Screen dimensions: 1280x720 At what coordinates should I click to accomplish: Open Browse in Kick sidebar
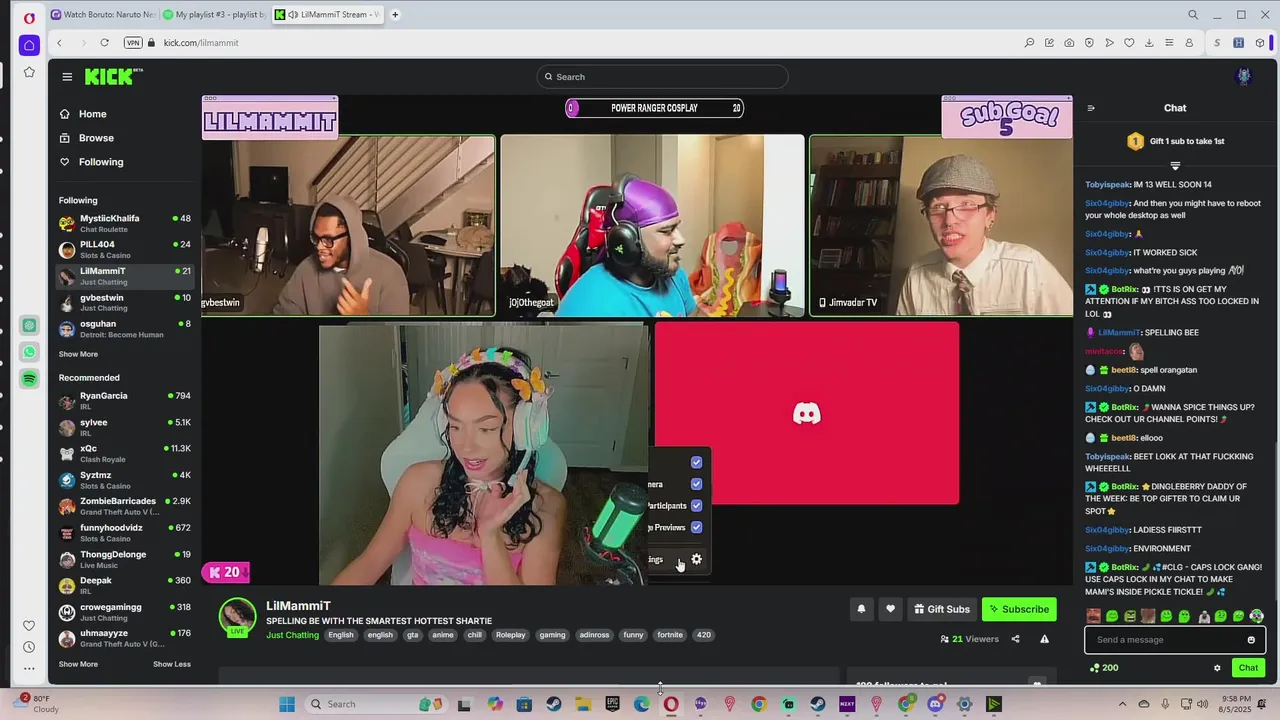coord(86,138)
